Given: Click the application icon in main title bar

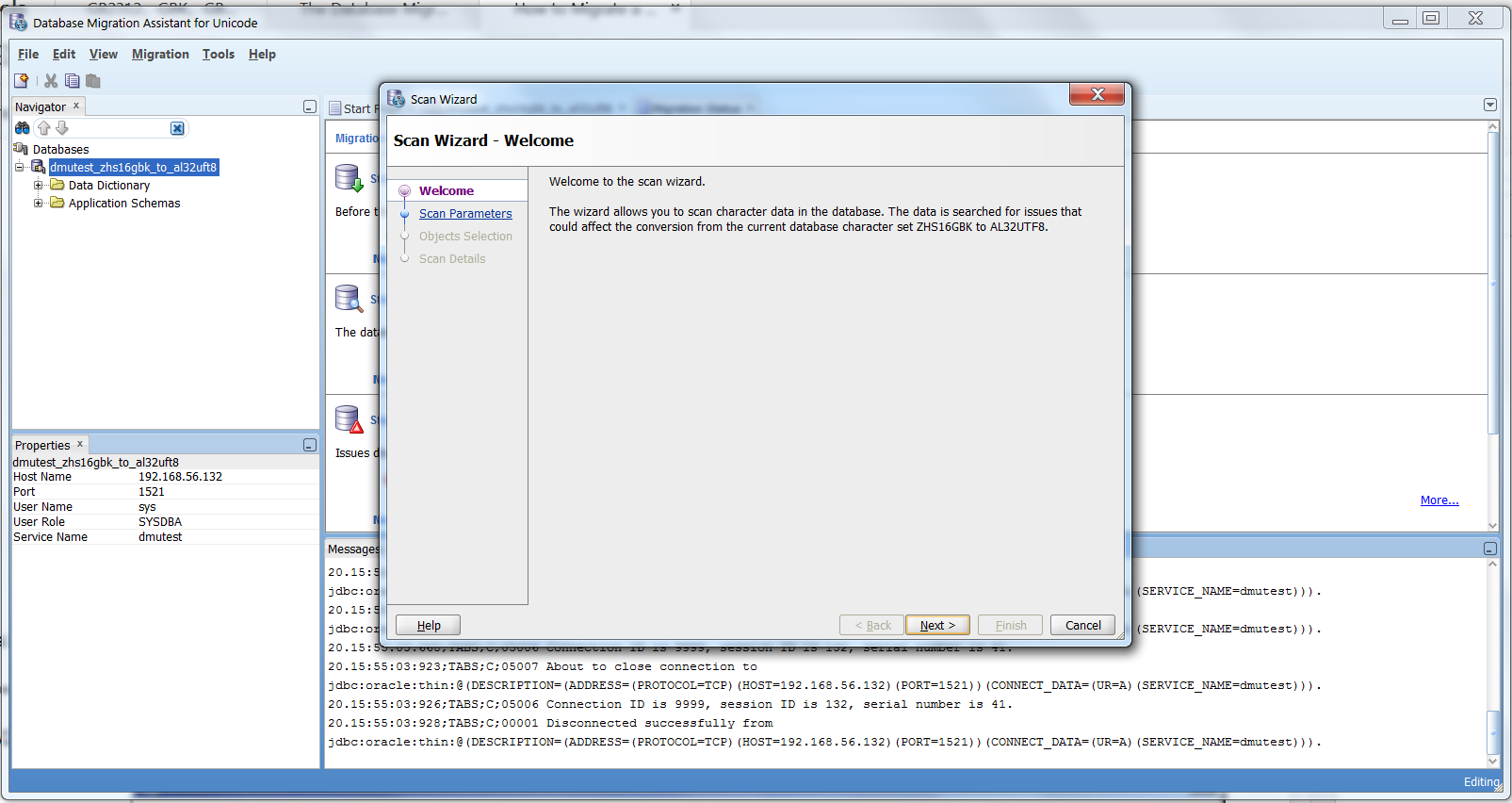Looking at the screenshot, I should (x=19, y=22).
